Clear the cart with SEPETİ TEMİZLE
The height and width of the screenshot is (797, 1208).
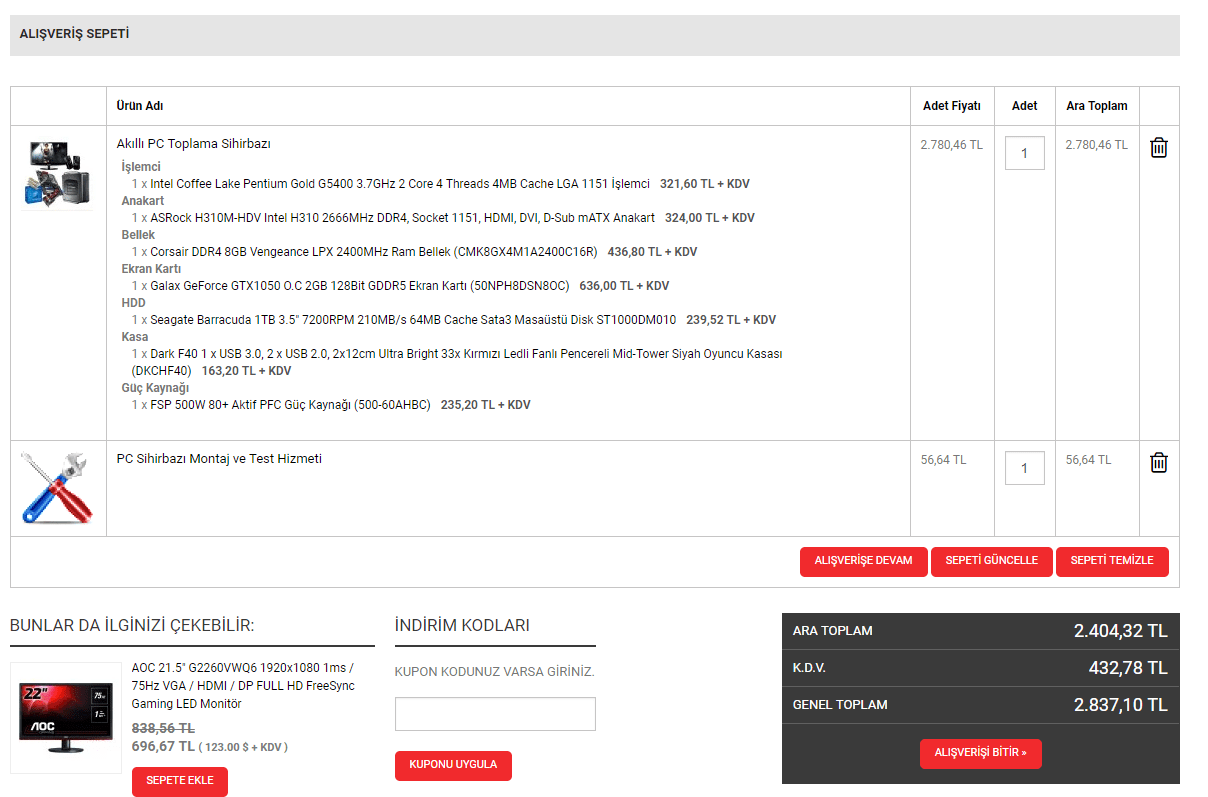click(1112, 561)
